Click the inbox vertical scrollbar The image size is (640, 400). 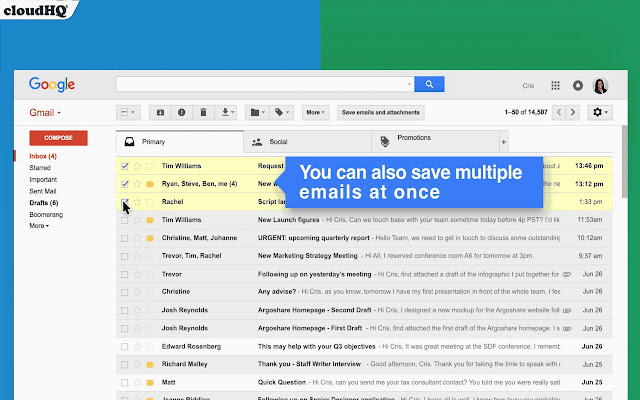pos(624,162)
